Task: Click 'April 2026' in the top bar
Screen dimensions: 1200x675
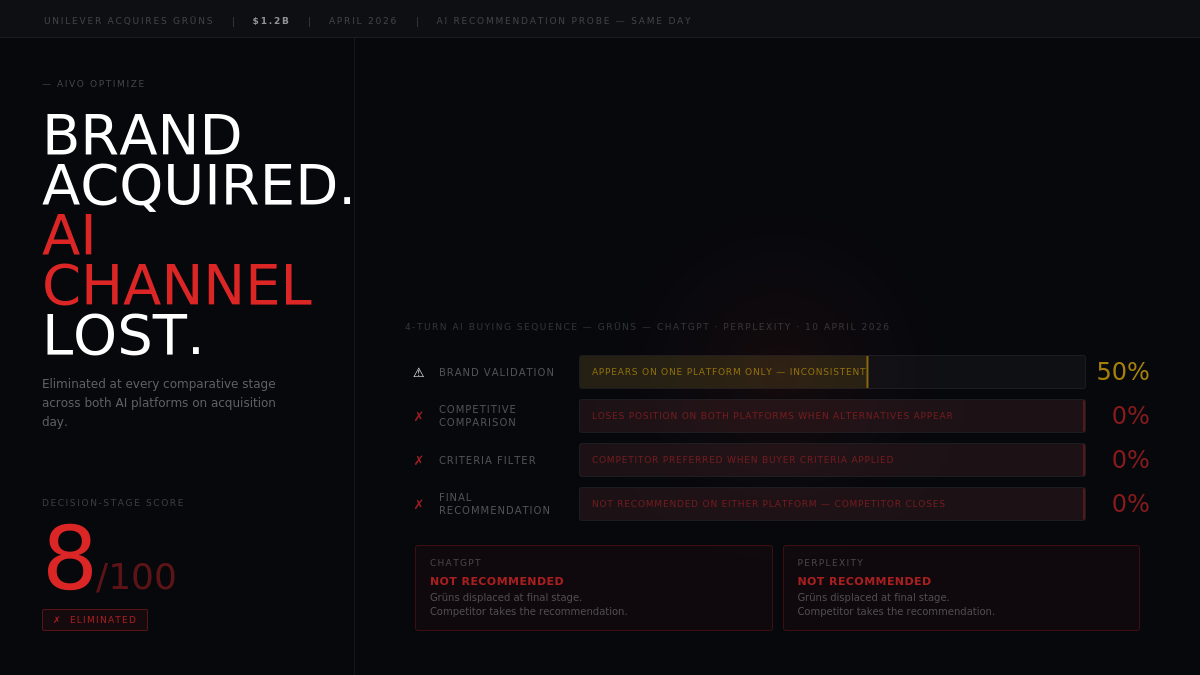Action: 363,21
